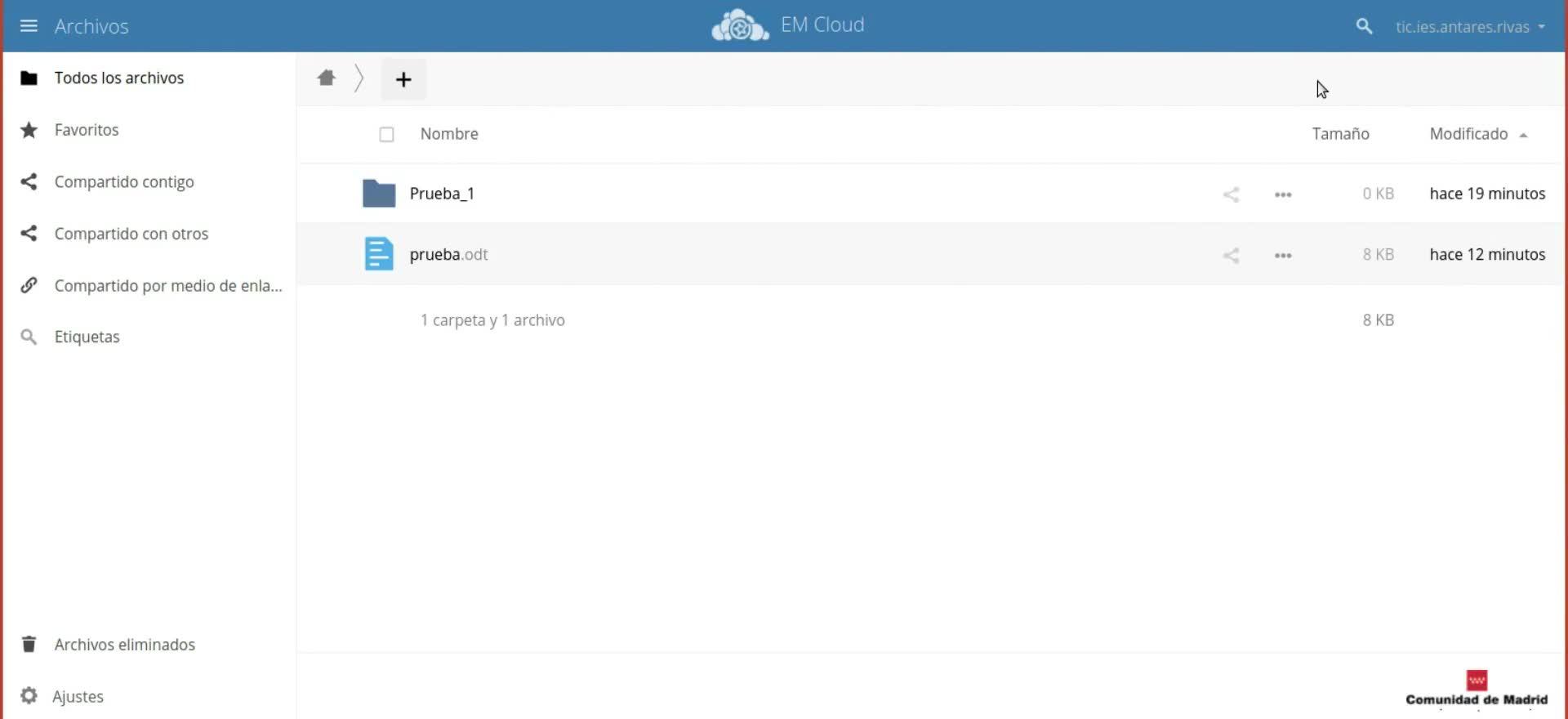Share the prueba.odt file
Screen dimensions: 1568x719
coord(1231,256)
